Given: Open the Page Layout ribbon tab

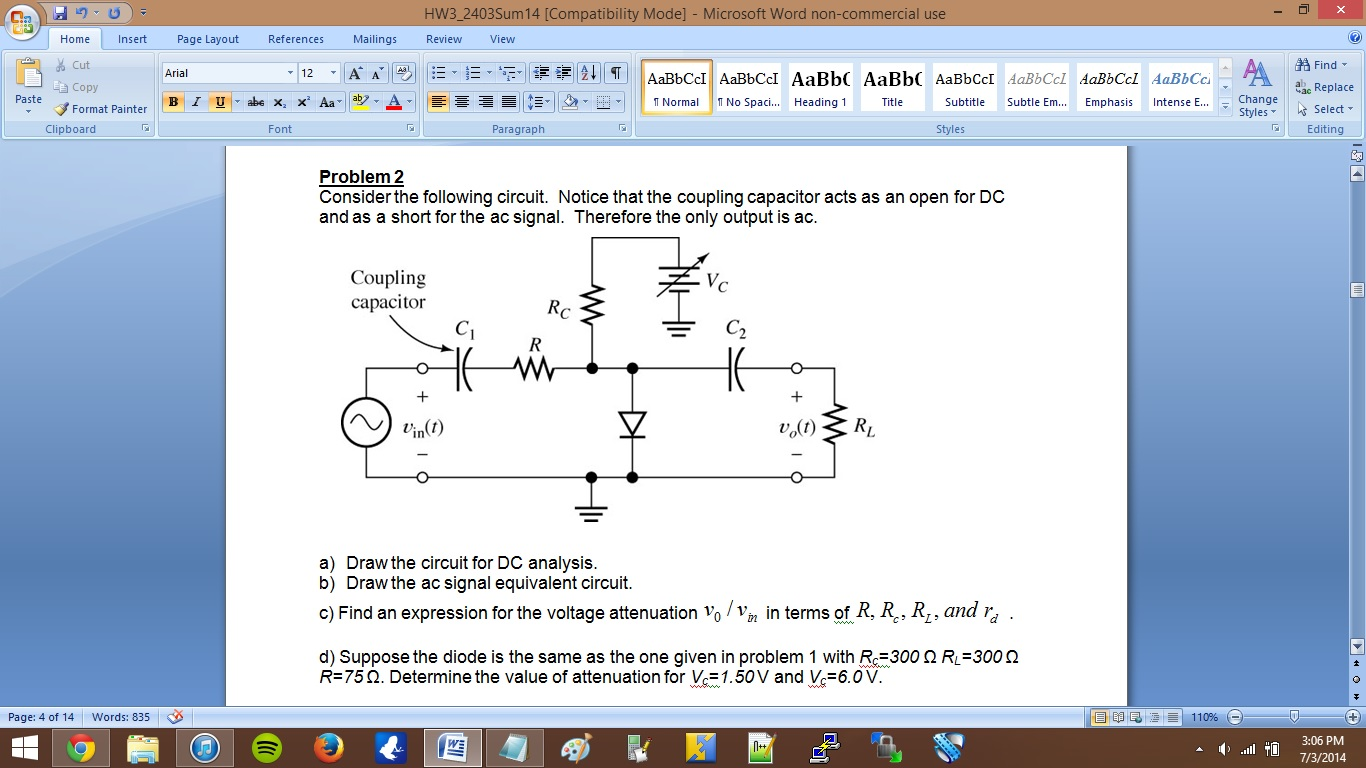Looking at the screenshot, I should 208,39.
